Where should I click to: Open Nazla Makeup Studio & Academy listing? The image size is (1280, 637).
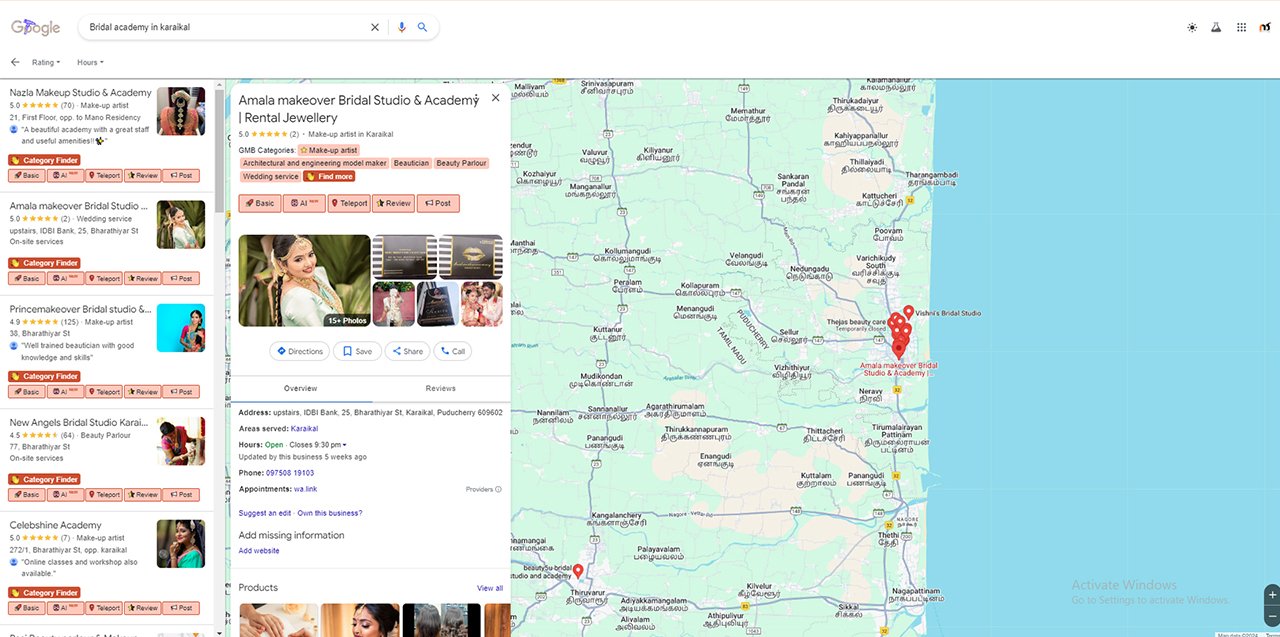coord(81,92)
